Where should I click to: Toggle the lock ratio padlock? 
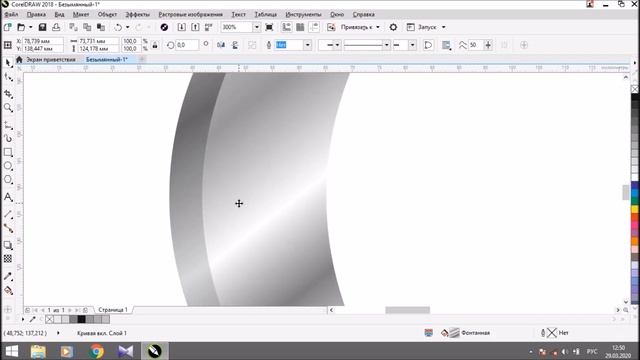click(x=155, y=45)
